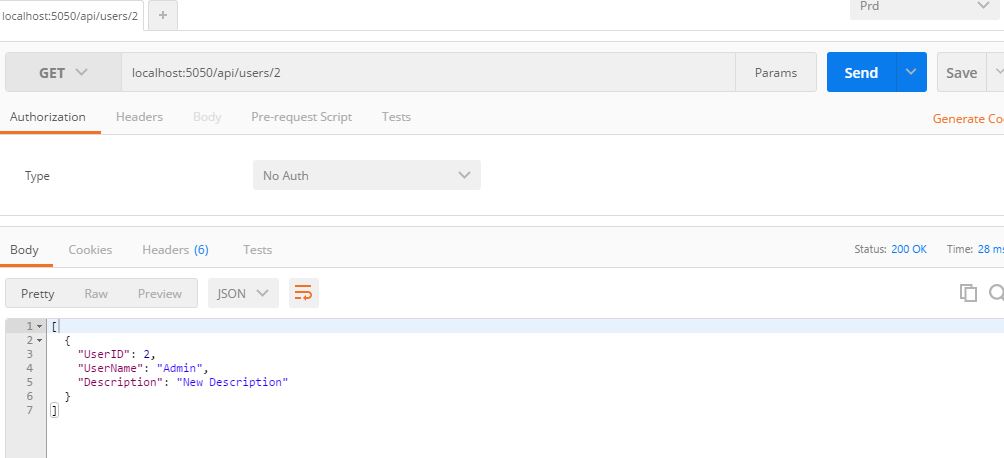This screenshot has height=458, width=1004.
Task: Click the Send button
Action: click(861, 73)
